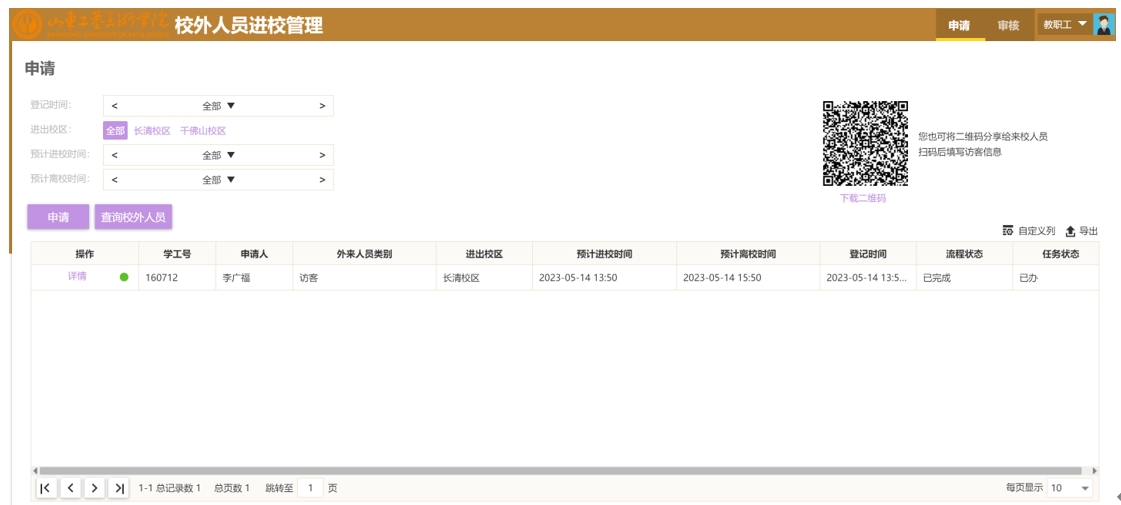The height and width of the screenshot is (505, 1121).
Task: Click the 自定义列 column settings icon
Action: pos(1008,231)
